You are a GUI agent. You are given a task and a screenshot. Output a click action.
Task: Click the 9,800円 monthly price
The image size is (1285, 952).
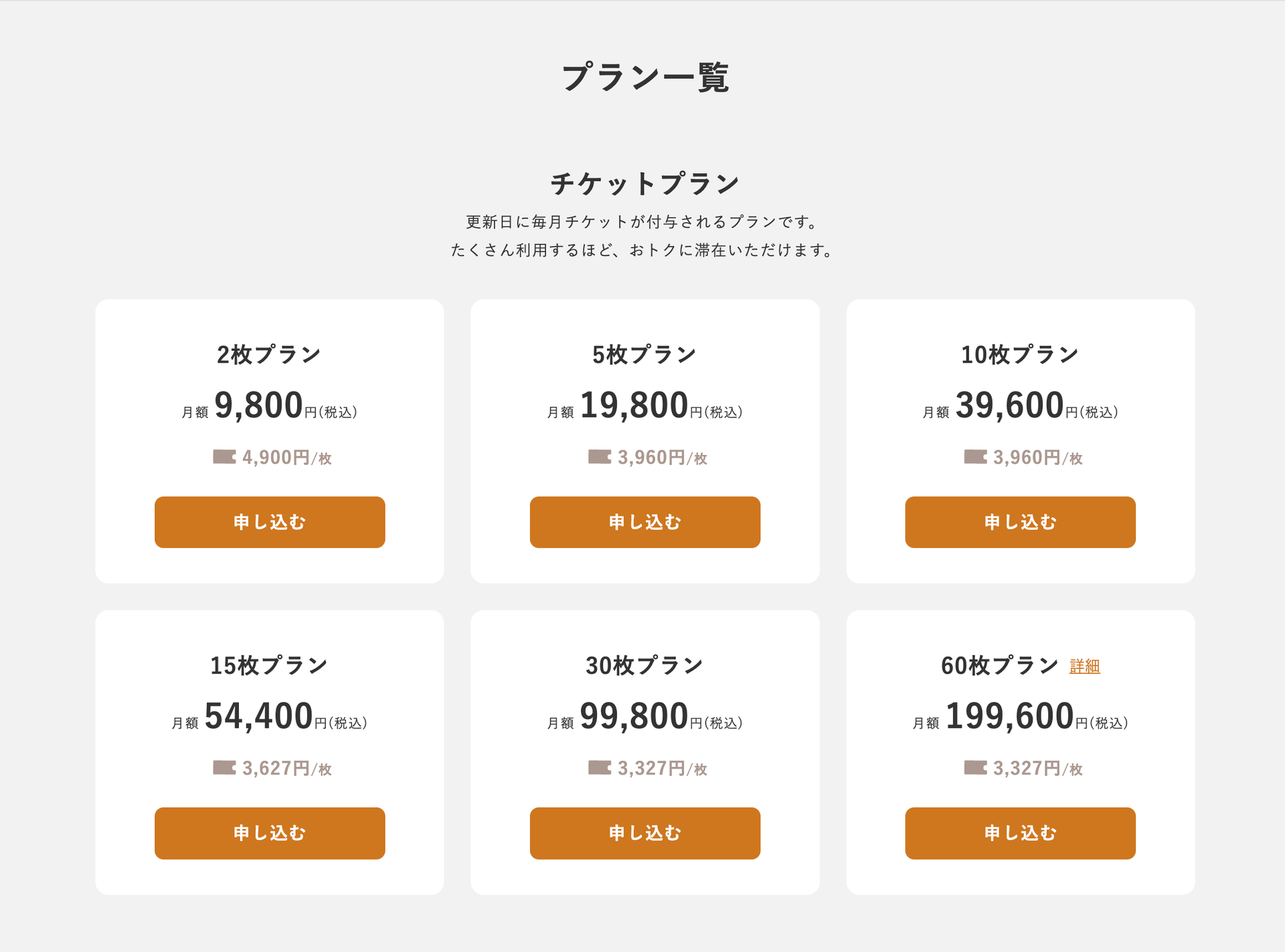pyautogui.click(x=259, y=405)
